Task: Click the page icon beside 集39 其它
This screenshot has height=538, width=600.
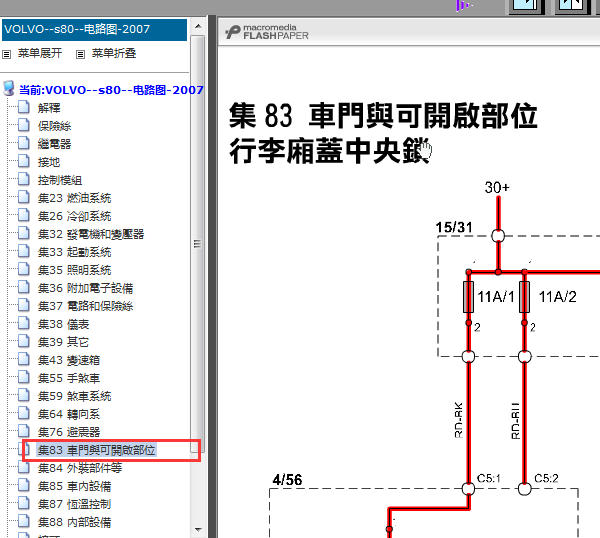Action: 24,341
